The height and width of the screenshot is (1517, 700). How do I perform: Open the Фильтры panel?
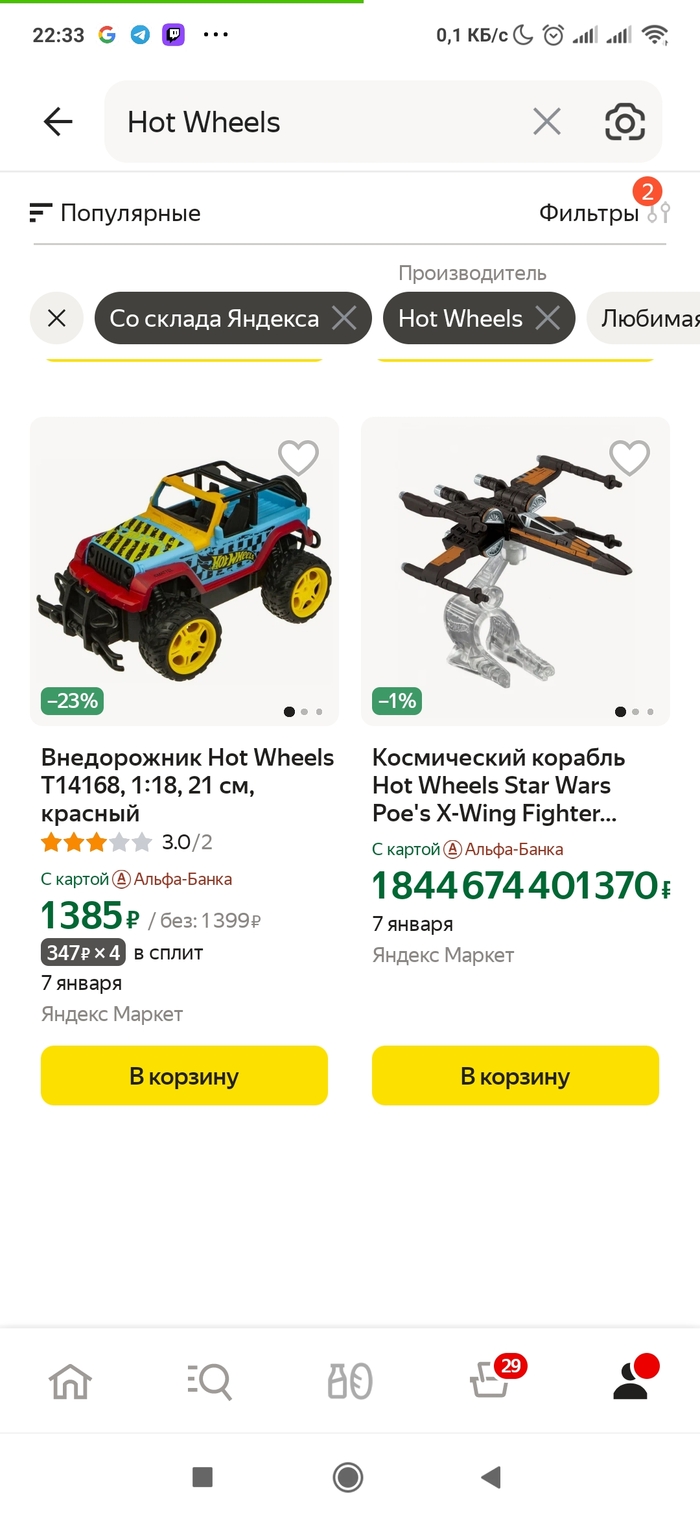tap(604, 213)
